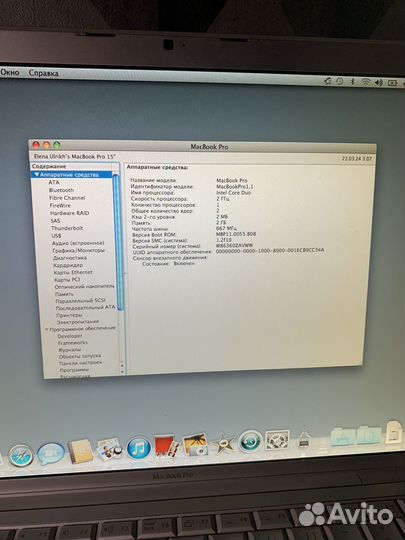Select Графика/Мониторы in the sidebar
405x540 pixels.
pos(79,250)
